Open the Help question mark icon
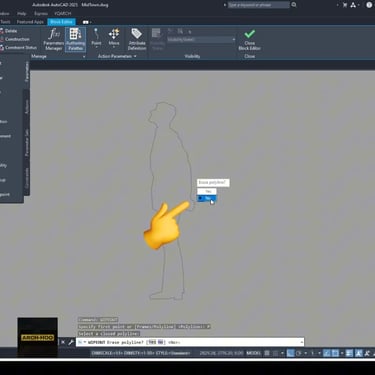This screenshot has height=375, width=375. click(x=369, y=5)
